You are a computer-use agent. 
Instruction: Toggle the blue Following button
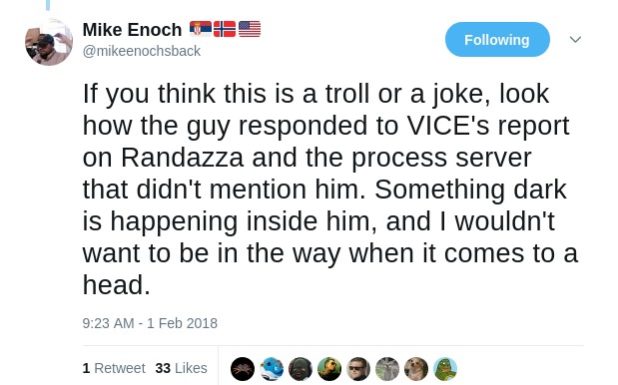coord(497,40)
